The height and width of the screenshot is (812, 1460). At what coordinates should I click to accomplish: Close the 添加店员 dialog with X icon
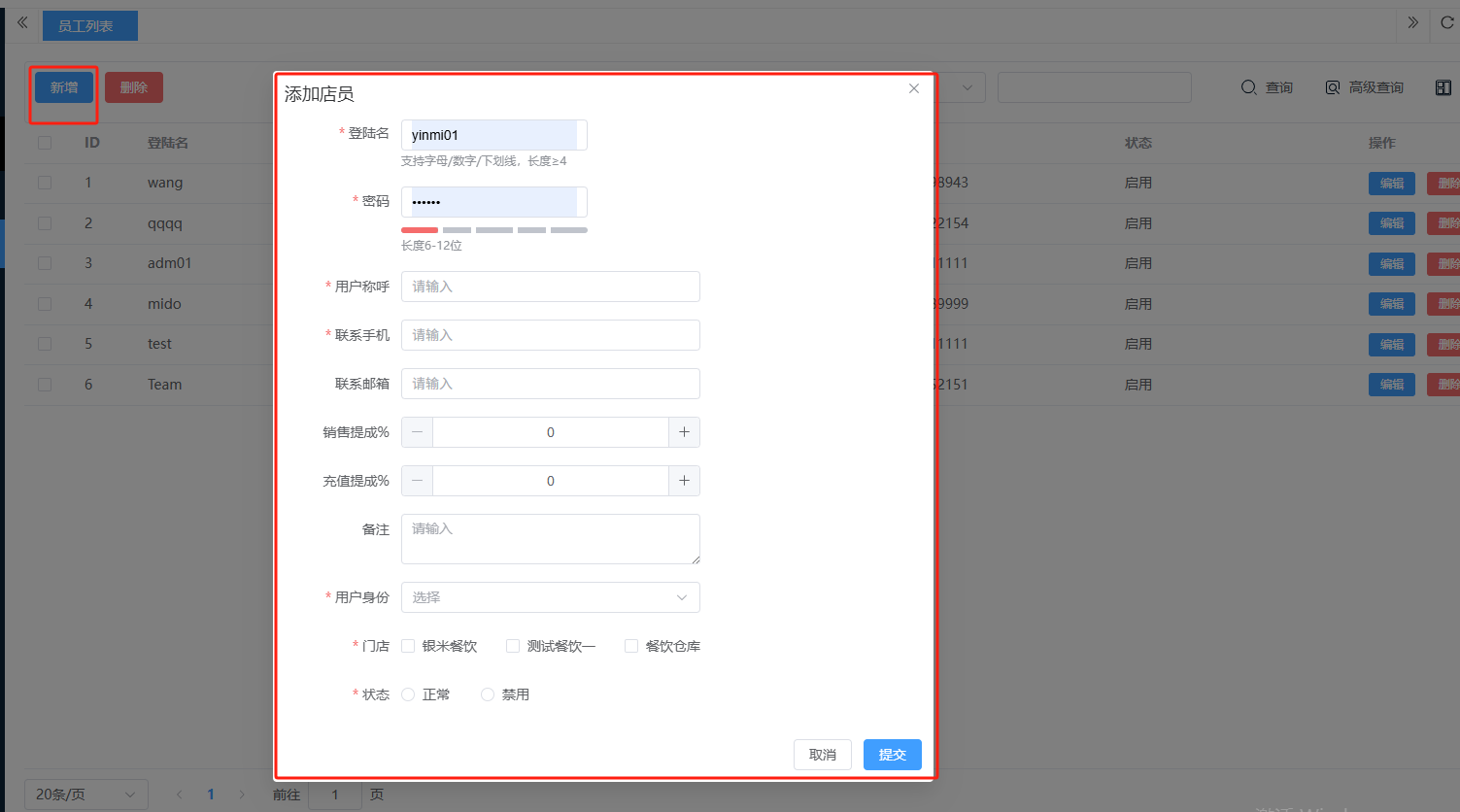point(913,88)
